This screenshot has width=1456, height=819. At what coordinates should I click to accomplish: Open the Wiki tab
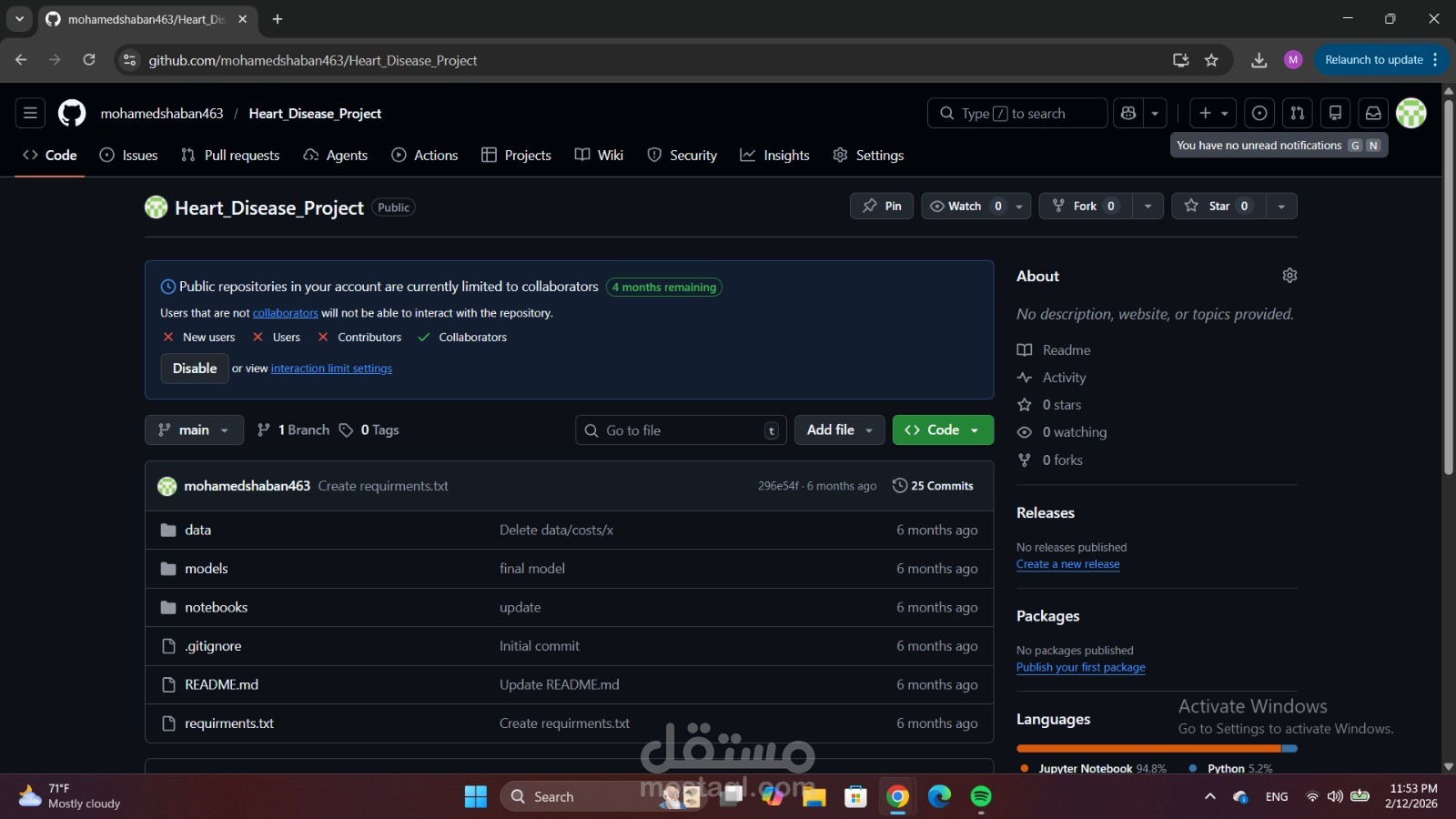pos(599,156)
